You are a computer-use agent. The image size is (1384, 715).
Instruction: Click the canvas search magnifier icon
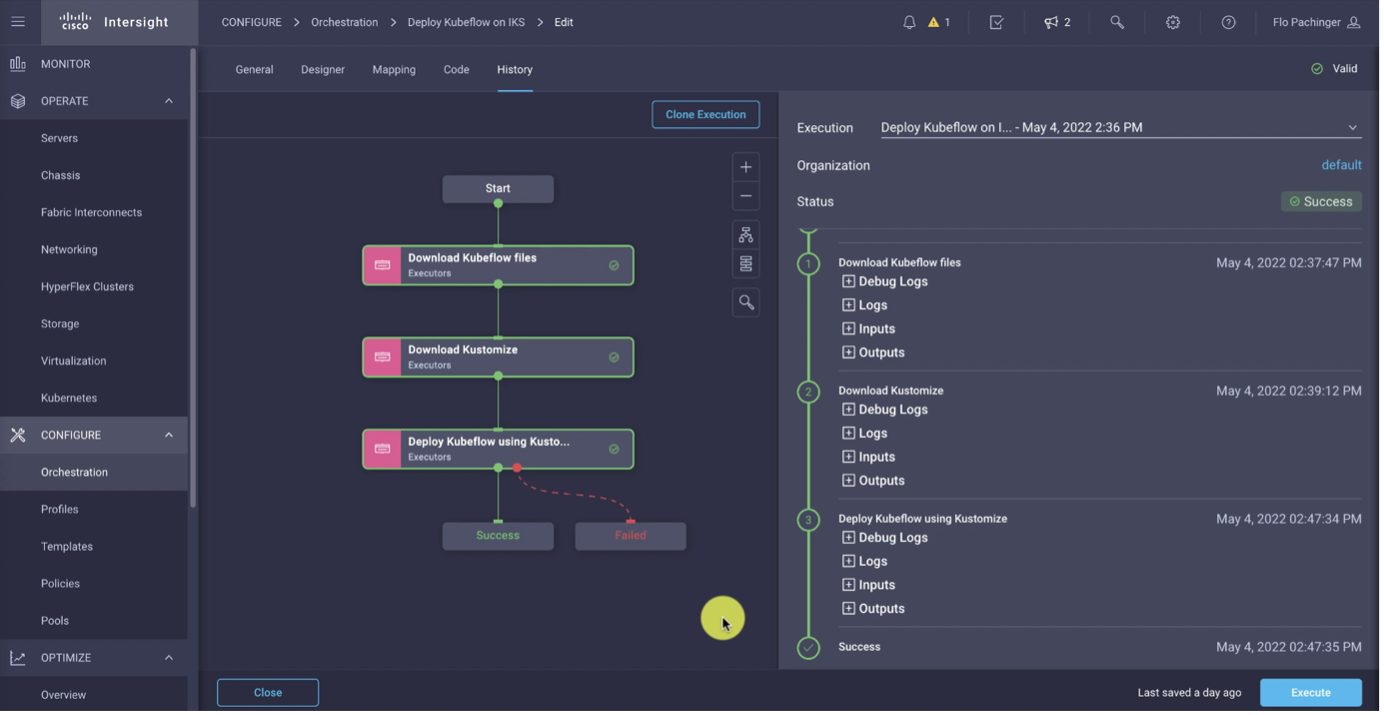point(745,303)
